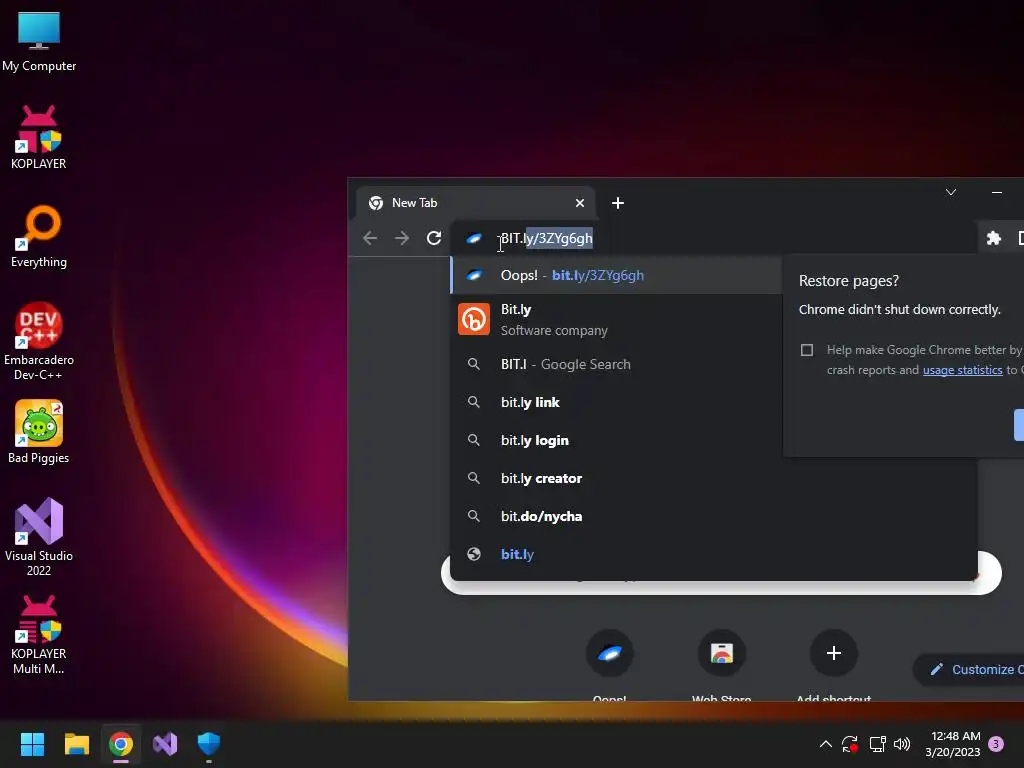Open a new tab with plus button
1024x768 pixels.
pyautogui.click(x=618, y=203)
